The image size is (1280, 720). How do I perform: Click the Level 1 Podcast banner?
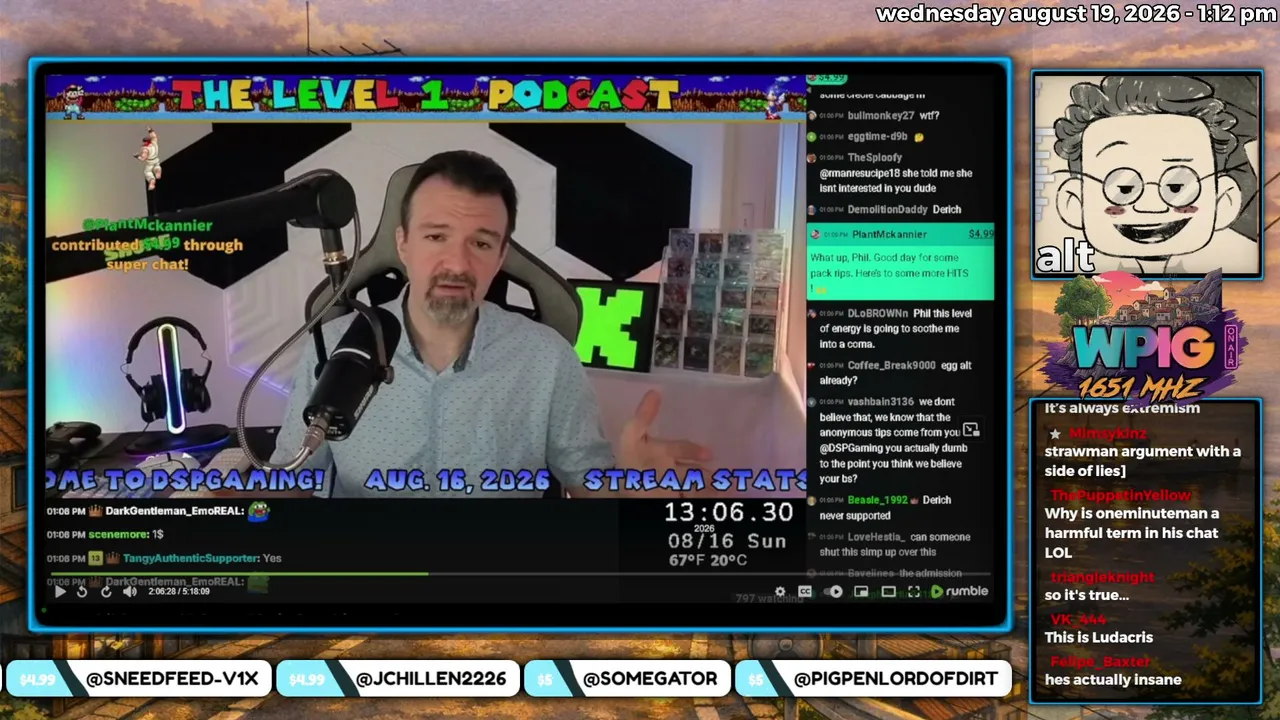coord(425,96)
